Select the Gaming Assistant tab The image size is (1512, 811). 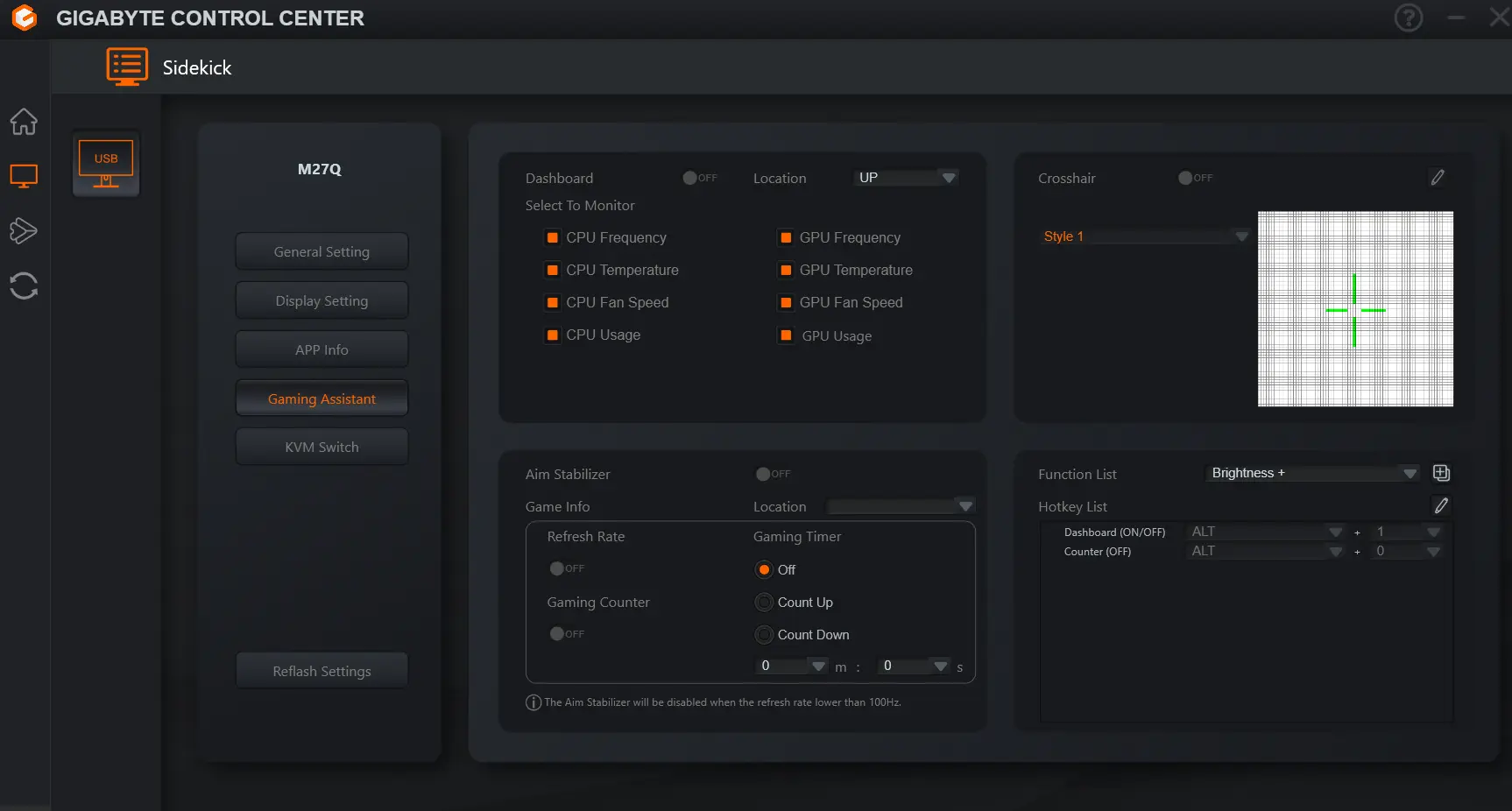321,398
